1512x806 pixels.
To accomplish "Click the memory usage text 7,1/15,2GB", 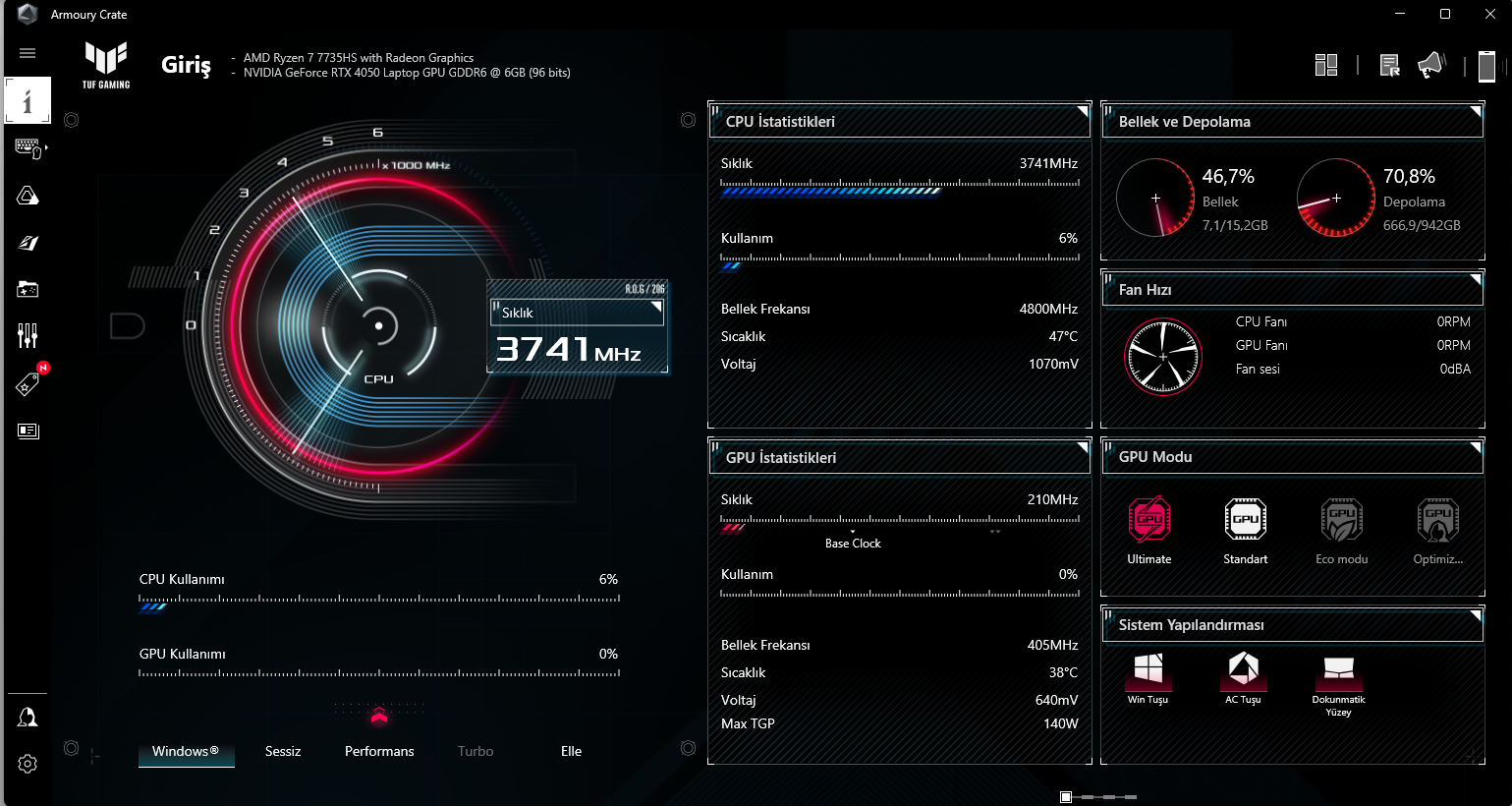I will click(x=1235, y=225).
